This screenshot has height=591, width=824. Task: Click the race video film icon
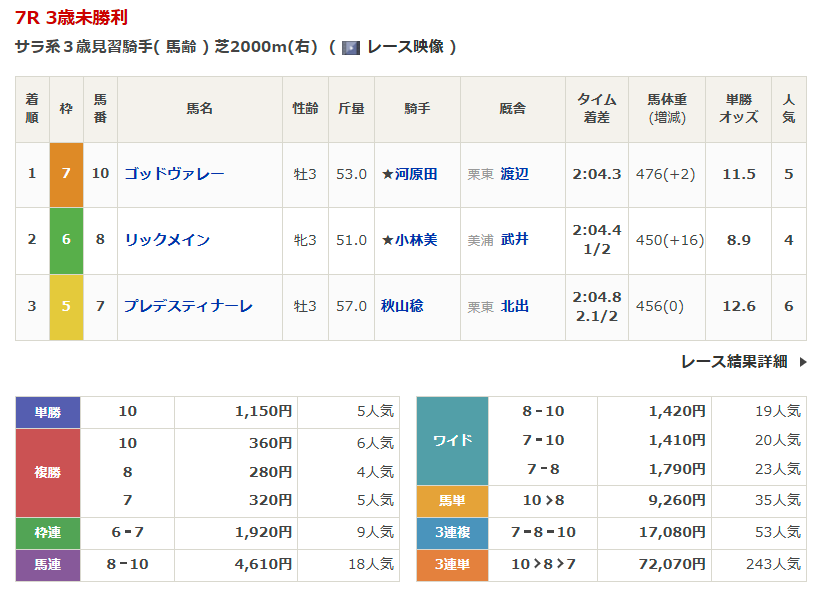click(x=351, y=47)
